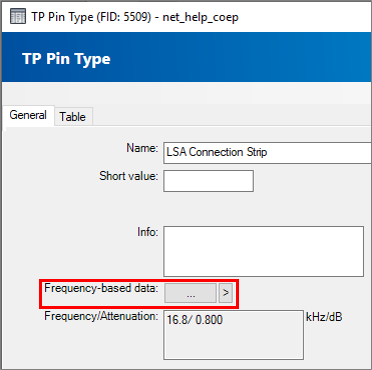Image resolution: width=372 pixels, height=370 pixels.
Task: Click inside the Info text area
Action: pyautogui.click(x=263, y=251)
